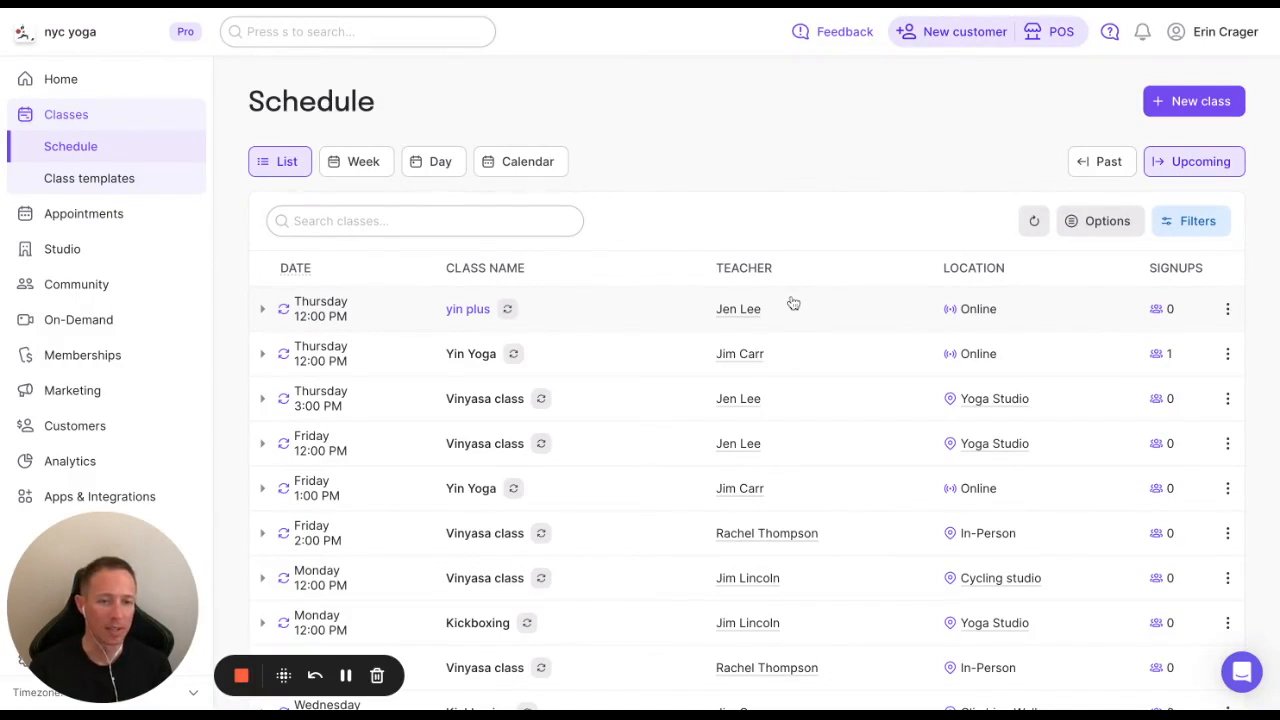Image resolution: width=1280 pixels, height=720 pixels.
Task: Open Apps & Integrations
Action: 100,497
